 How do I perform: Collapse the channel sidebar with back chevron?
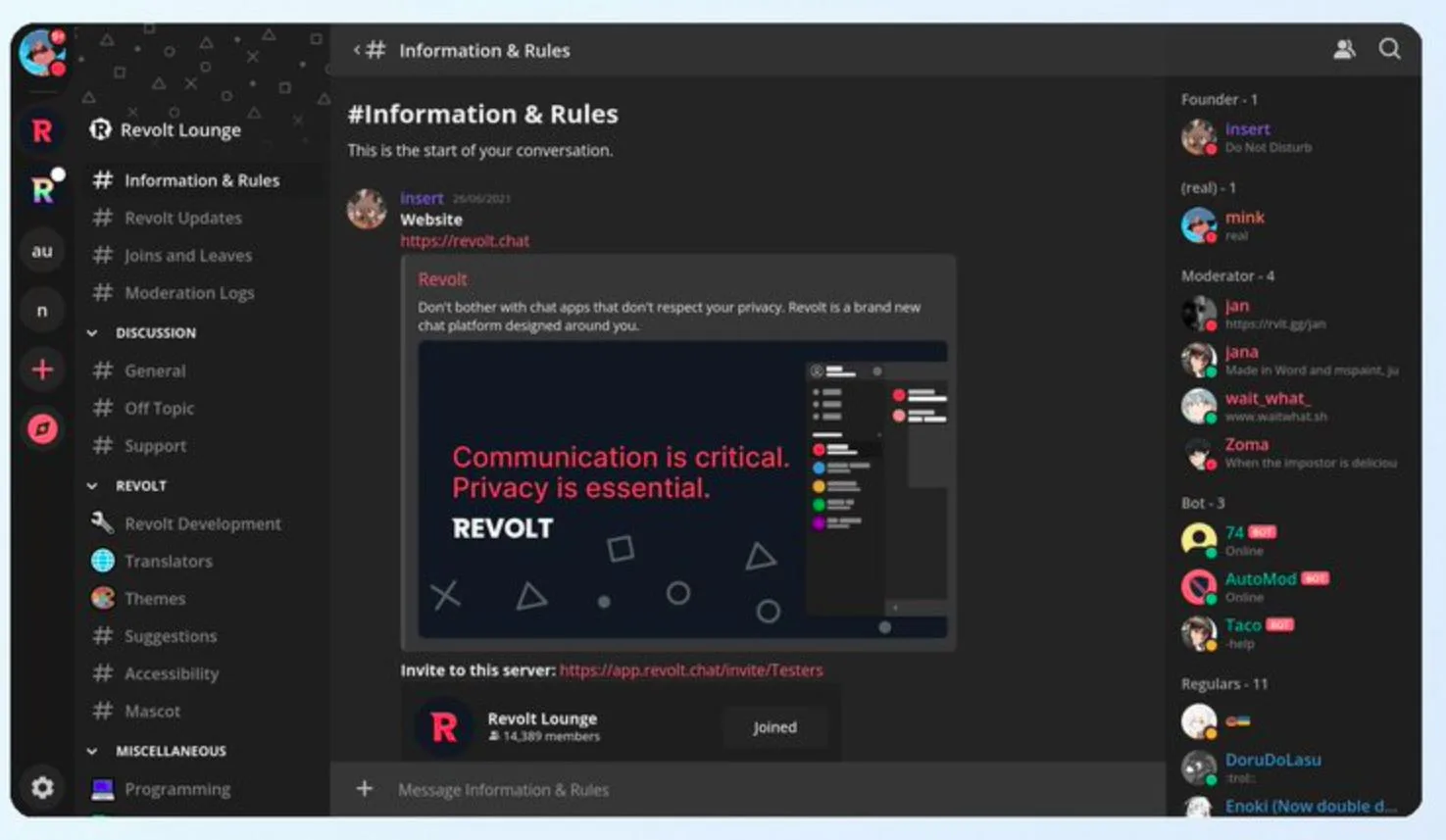point(357,50)
